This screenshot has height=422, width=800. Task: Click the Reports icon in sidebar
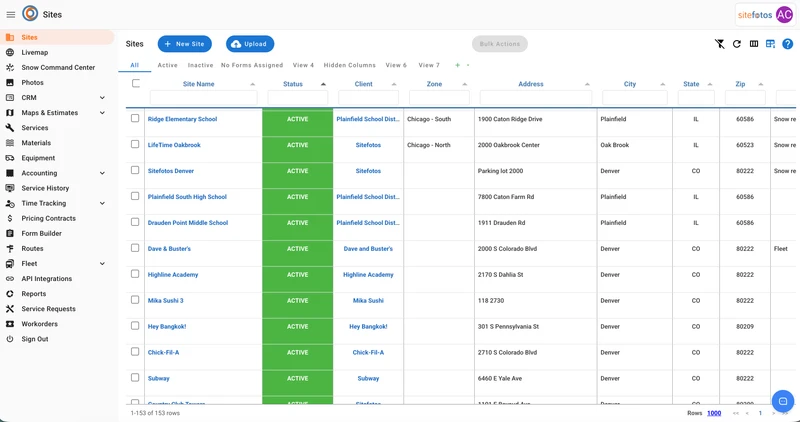pyautogui.click(x=10, y=294)
